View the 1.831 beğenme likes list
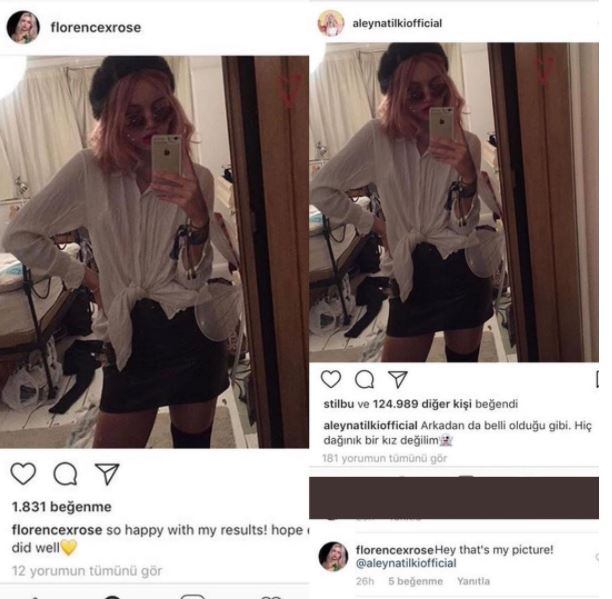The image size is (612, 599). (62, 507)
